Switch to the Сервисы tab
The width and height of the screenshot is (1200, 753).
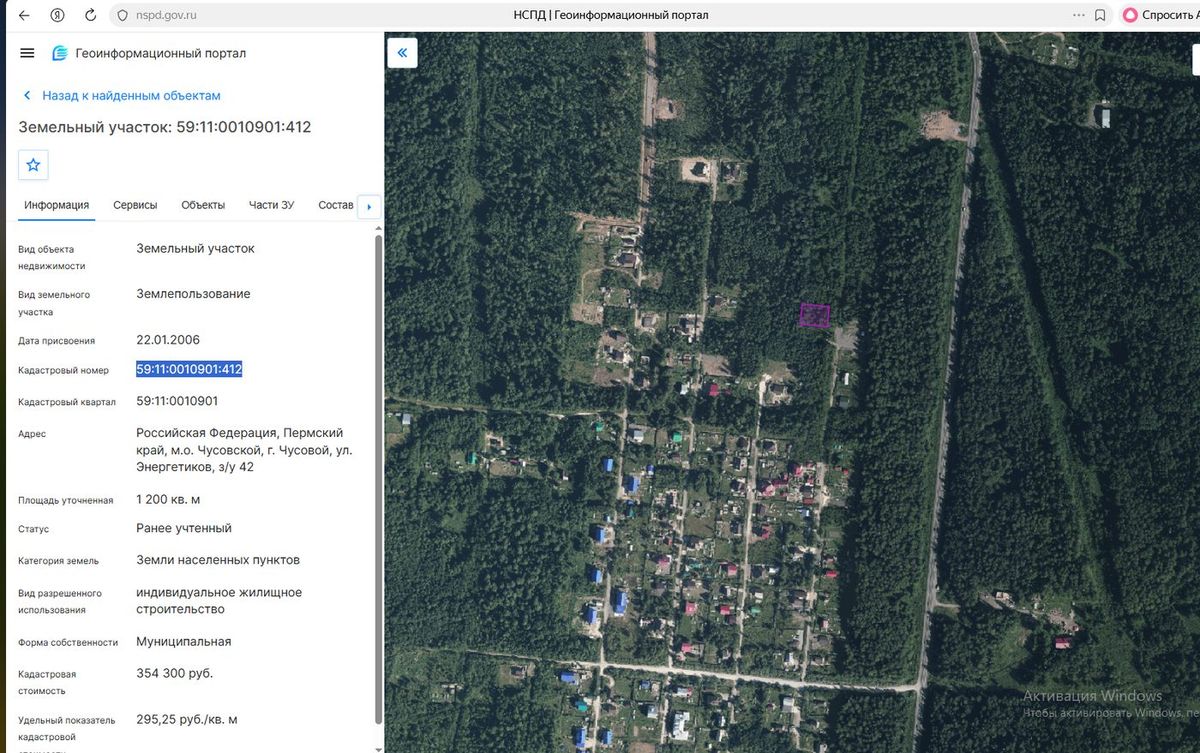pos(135,205)
